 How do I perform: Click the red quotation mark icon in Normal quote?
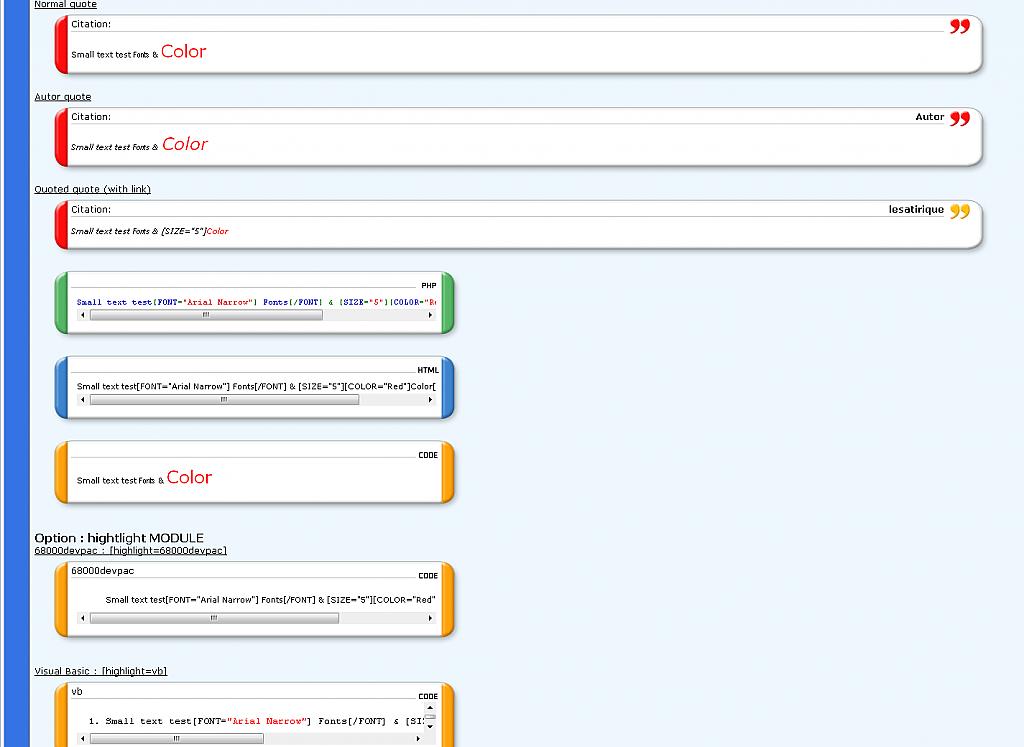(959, 27)
